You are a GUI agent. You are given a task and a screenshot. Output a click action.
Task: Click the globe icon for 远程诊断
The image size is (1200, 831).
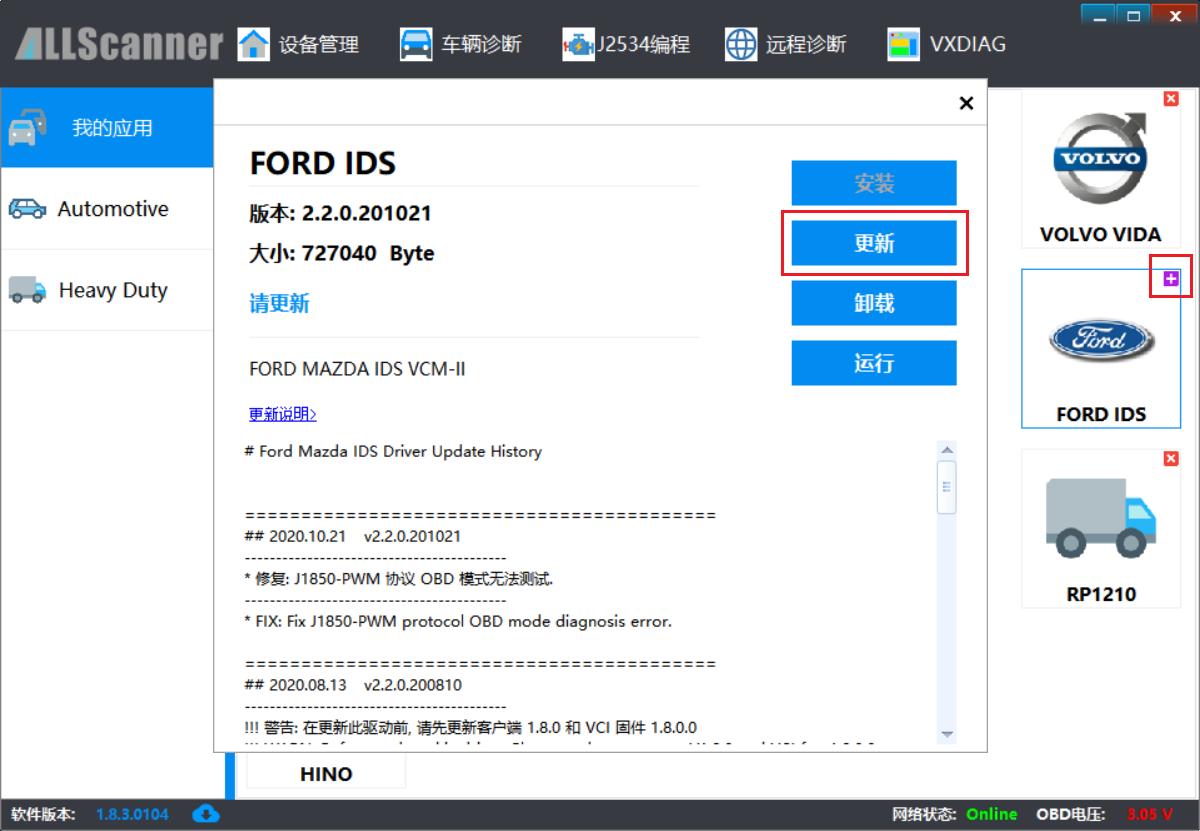[x=741, y=44]
